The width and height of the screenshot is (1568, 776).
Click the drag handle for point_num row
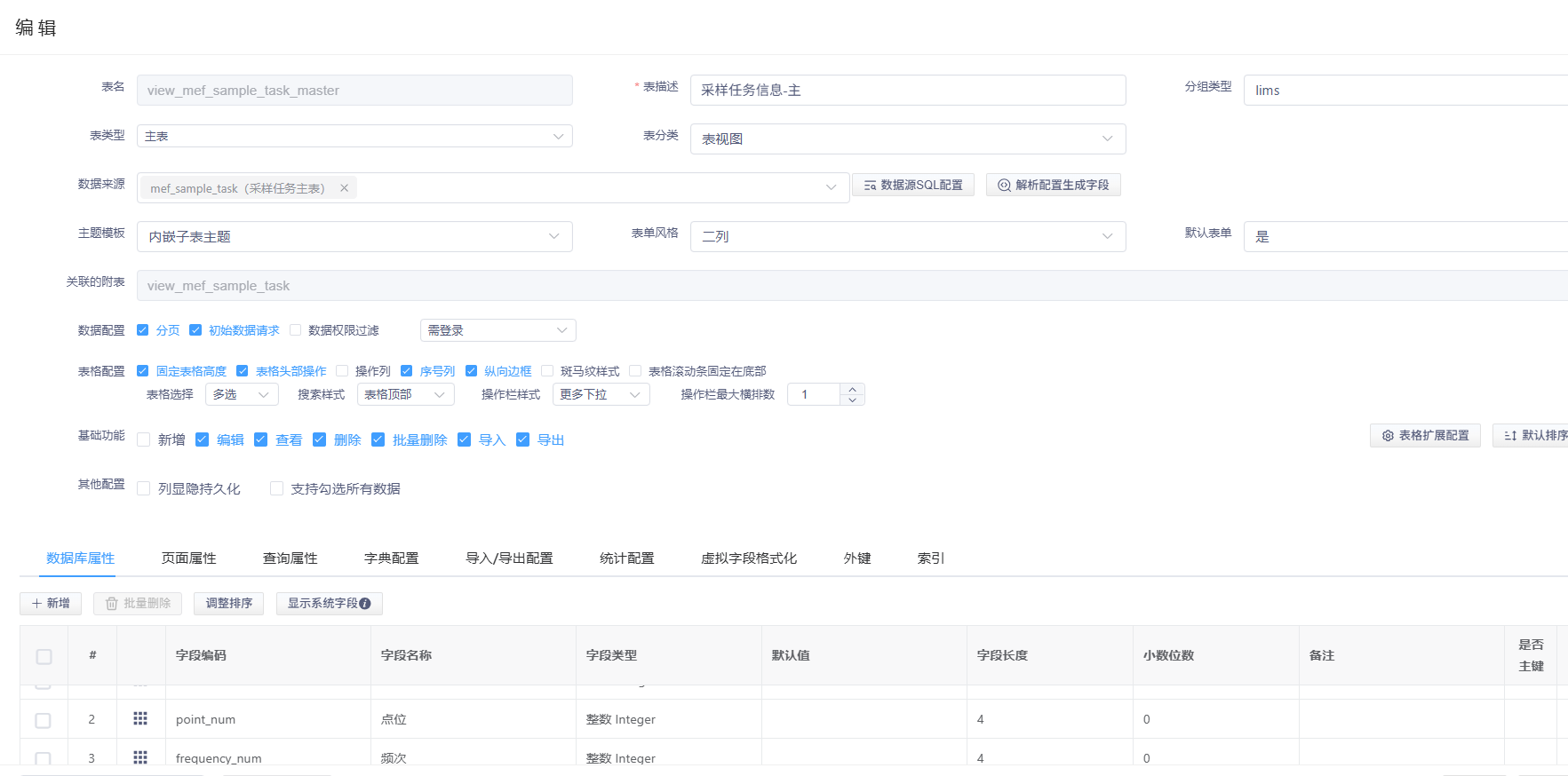tap(140, 718)
